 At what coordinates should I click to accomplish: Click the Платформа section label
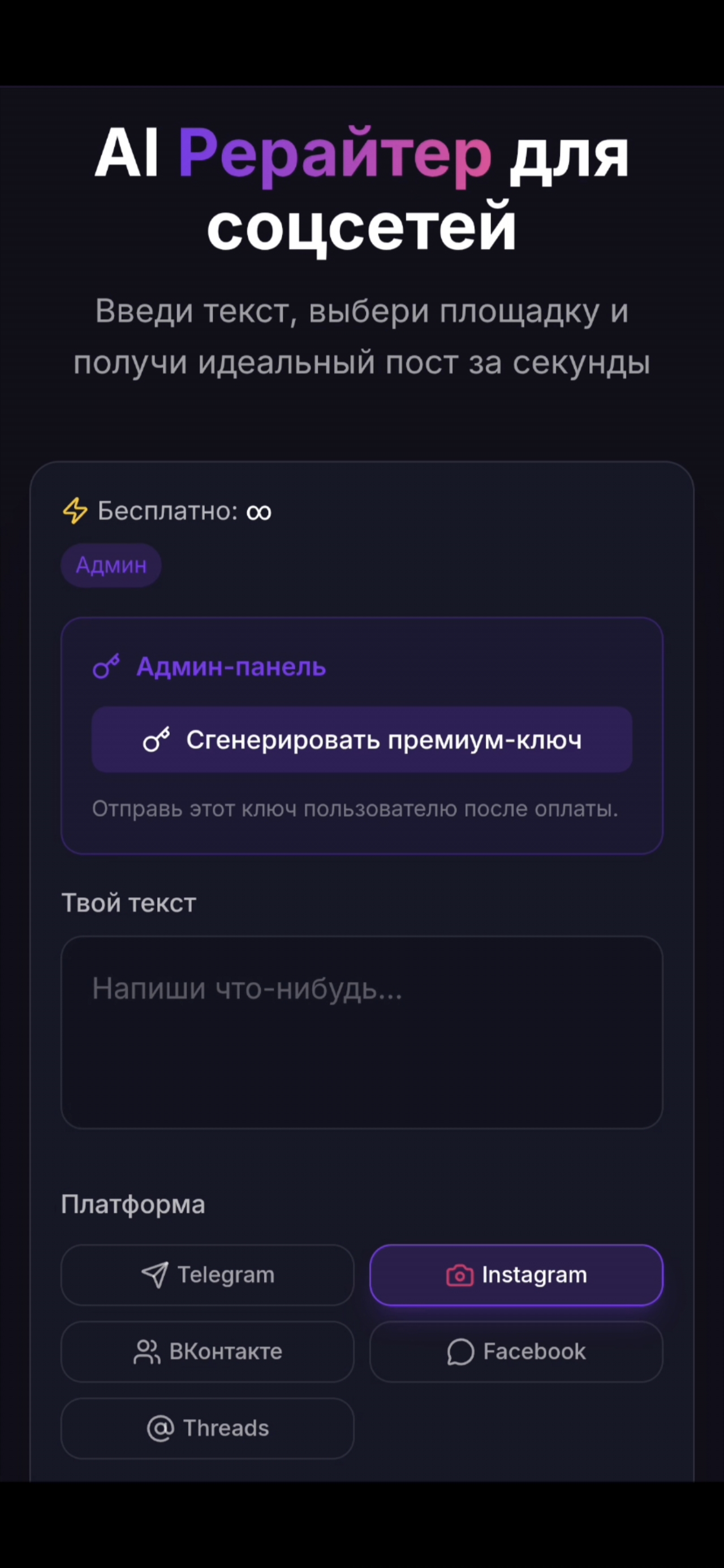click(133, 1205)
